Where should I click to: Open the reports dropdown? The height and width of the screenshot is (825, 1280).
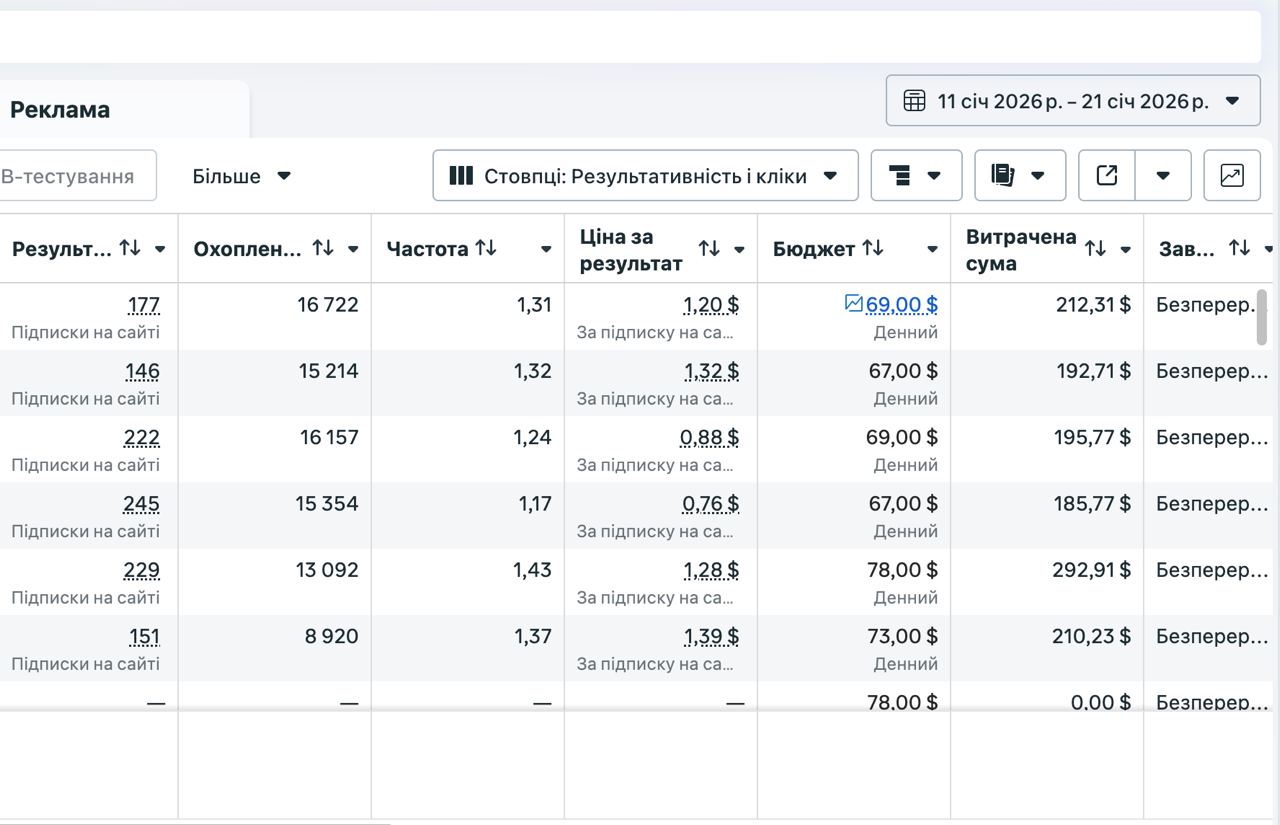pos(1020,176)
